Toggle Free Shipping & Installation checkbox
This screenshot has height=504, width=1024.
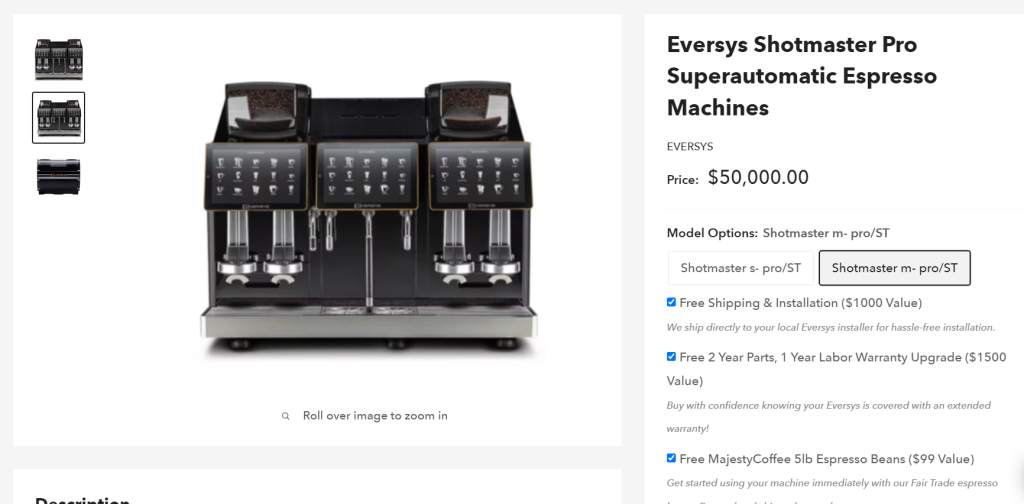[x=672, y=302]
